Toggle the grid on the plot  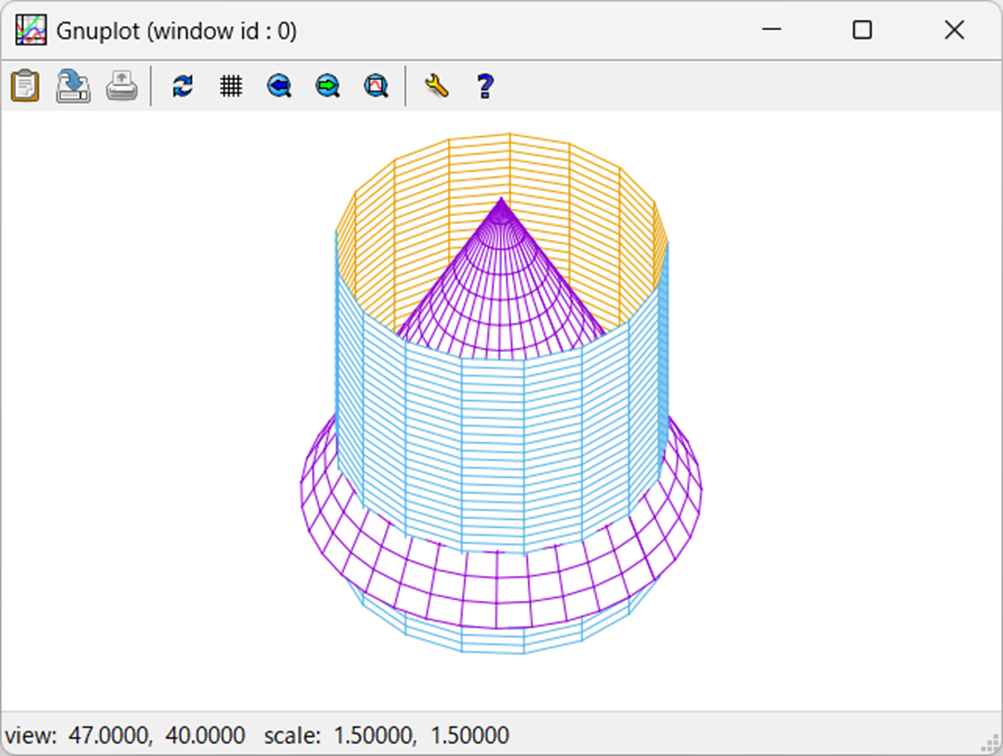[x=231, y=86]
